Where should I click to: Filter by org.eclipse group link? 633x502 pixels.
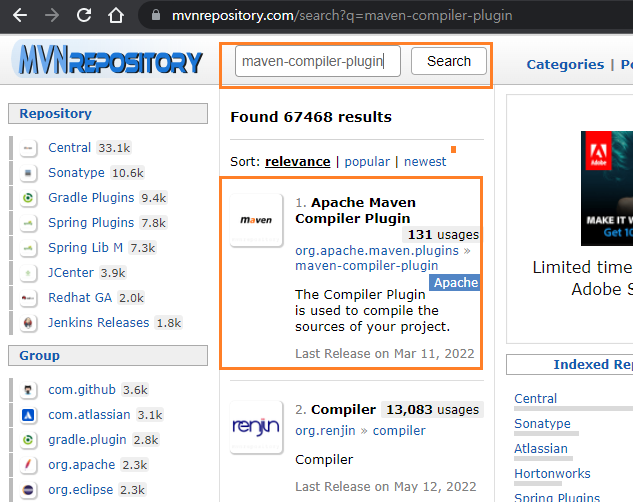(x=80, y=490)
